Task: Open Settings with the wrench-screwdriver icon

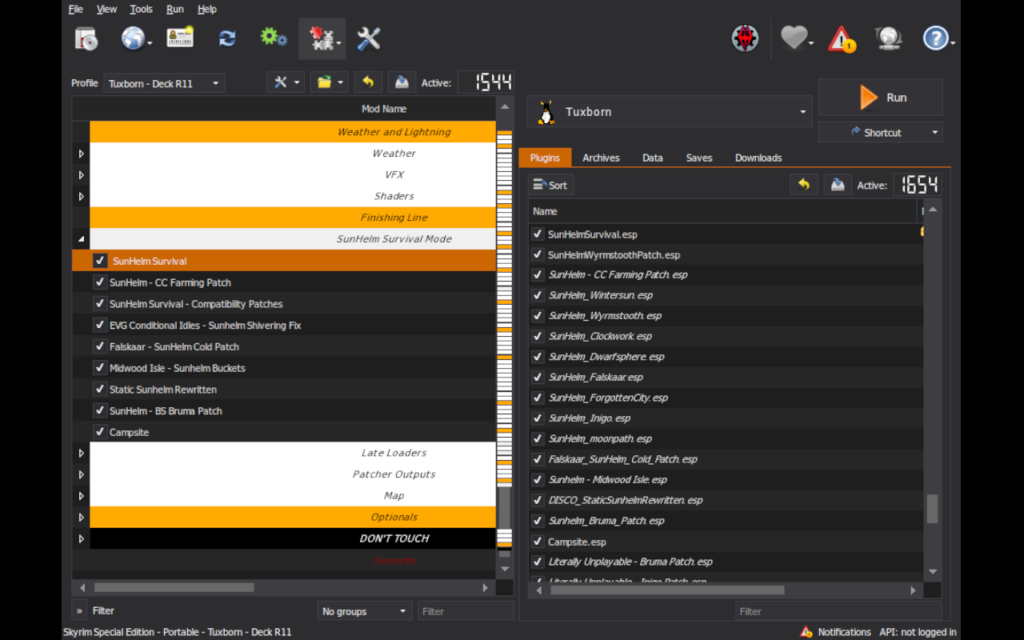Action: click(369, 39)
